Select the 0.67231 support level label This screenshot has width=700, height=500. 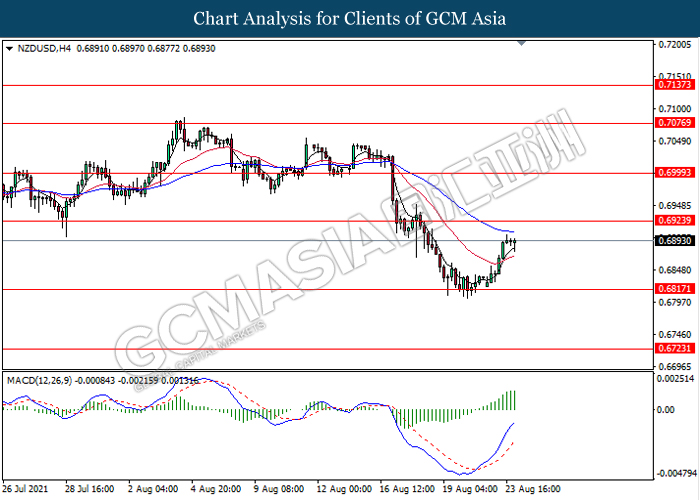point(675,348)
